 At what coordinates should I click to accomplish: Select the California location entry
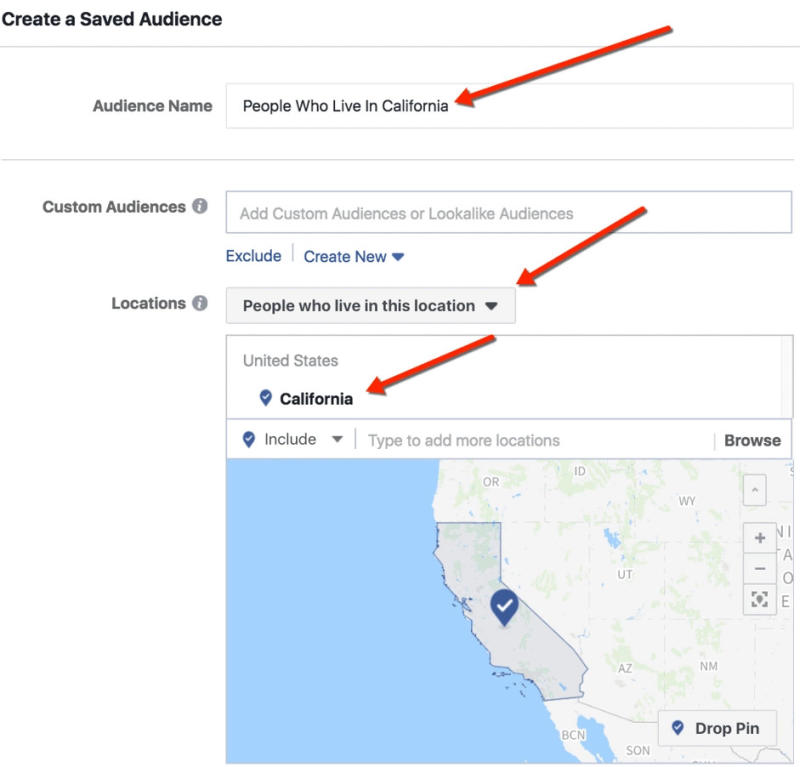tap(316, 399)
